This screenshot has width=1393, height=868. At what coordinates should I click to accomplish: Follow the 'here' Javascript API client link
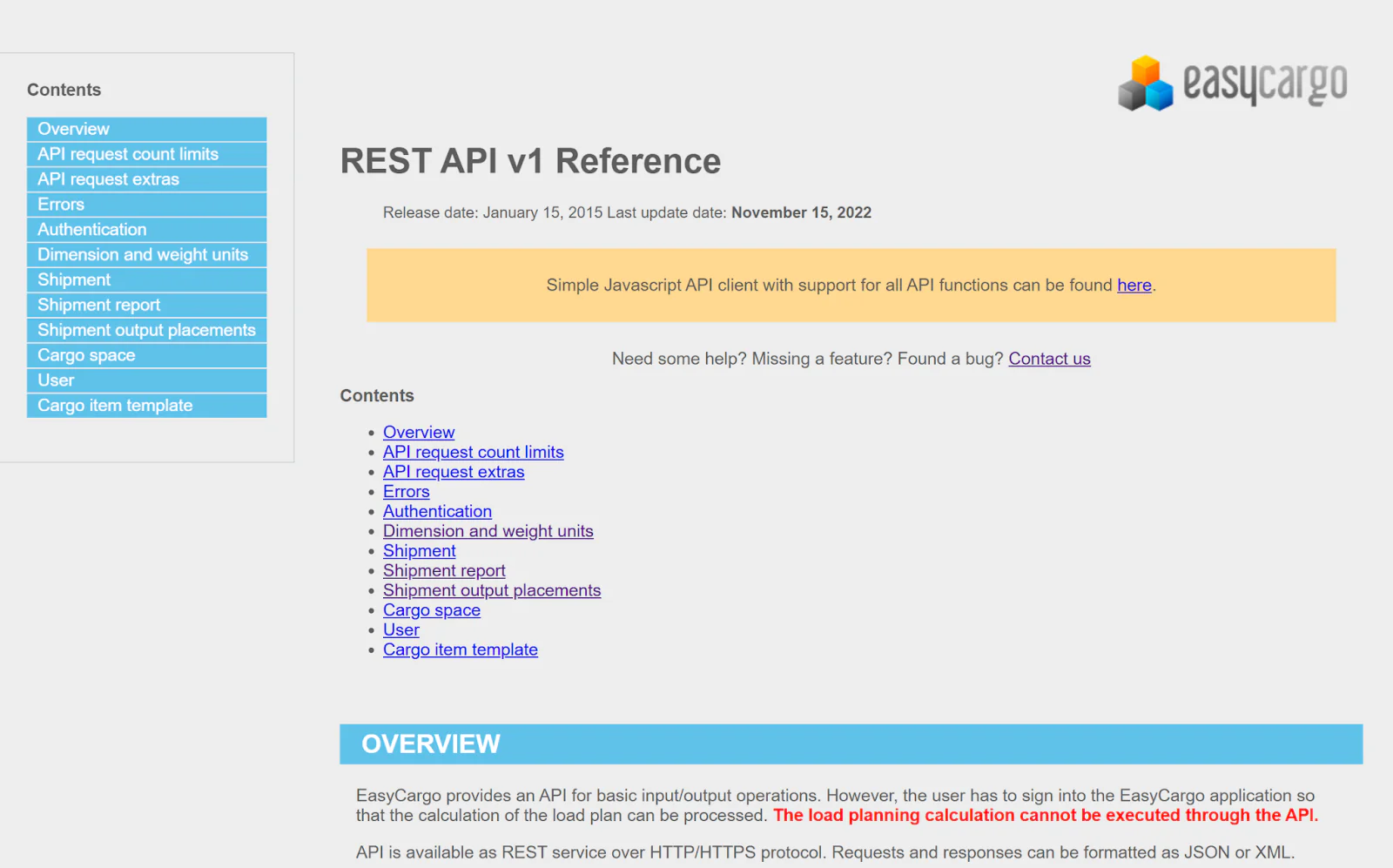click(1134, 286)
